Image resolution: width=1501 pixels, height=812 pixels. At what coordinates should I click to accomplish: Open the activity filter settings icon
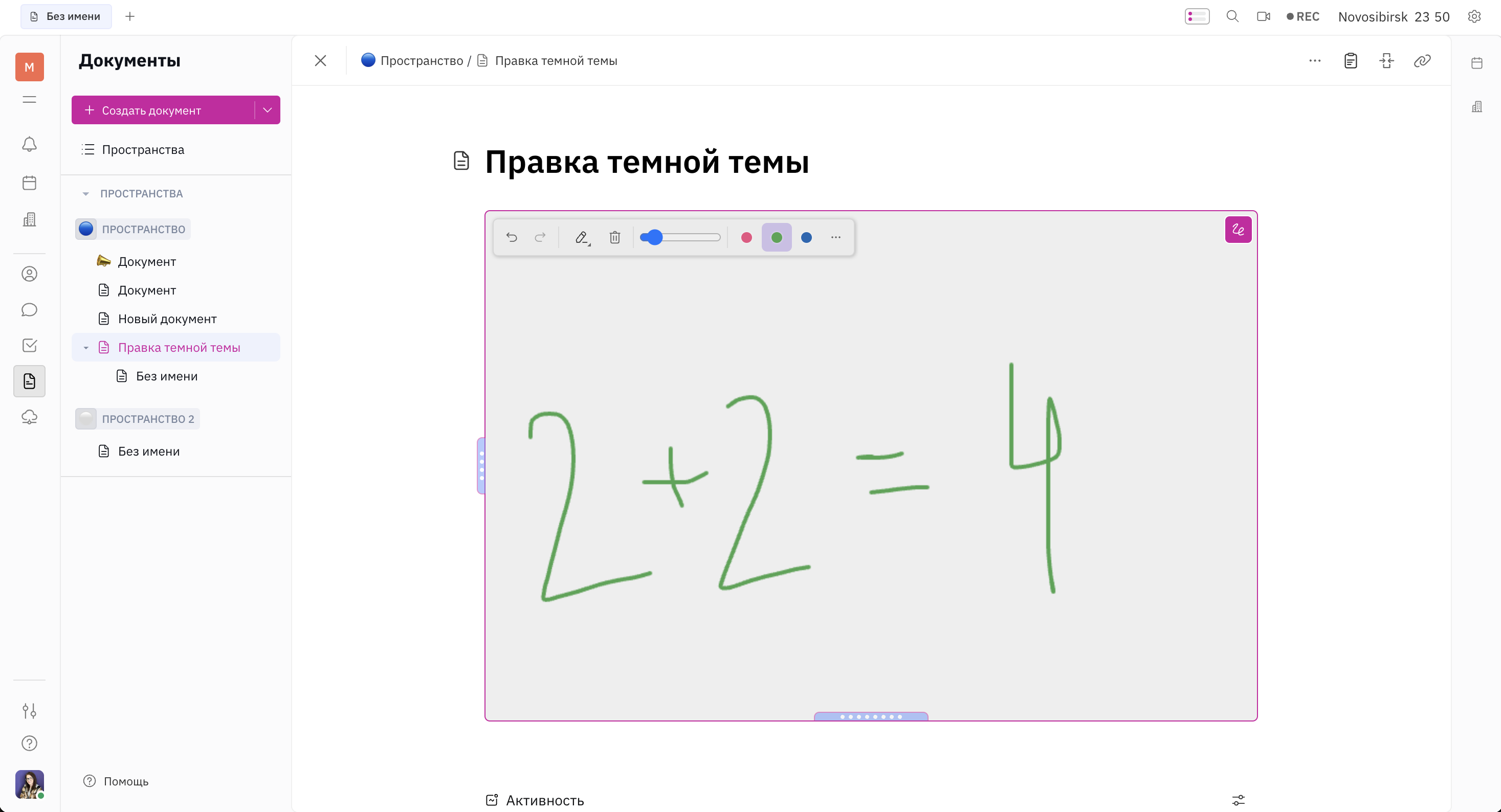click(x=1238, y=800)
